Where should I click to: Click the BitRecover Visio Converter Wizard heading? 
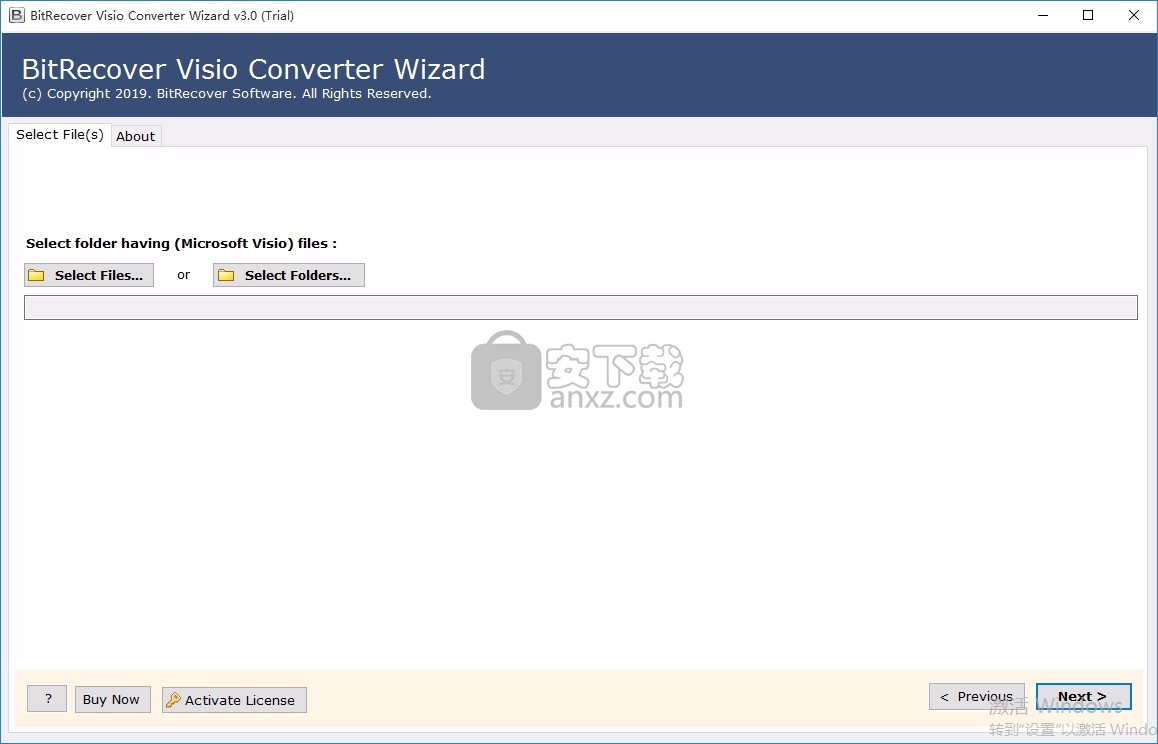pyautogui.click(x=253, y=69)
